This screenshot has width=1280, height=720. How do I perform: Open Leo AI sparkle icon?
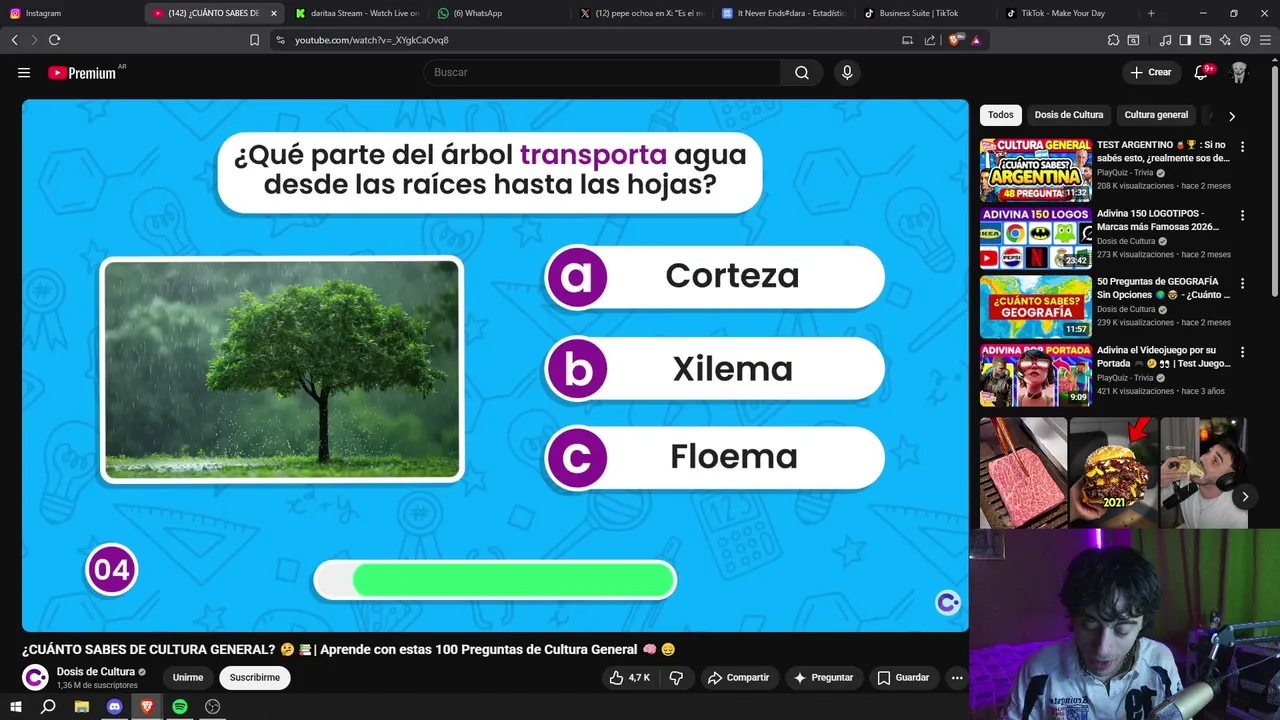pyautogui.click(x=1225, y=40)
